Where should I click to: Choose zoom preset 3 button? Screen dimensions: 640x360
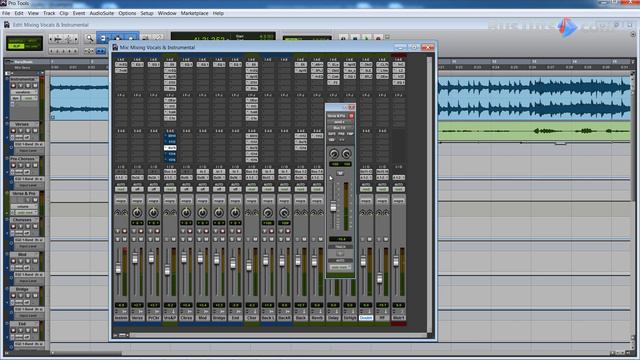click(x=63, y=51)
